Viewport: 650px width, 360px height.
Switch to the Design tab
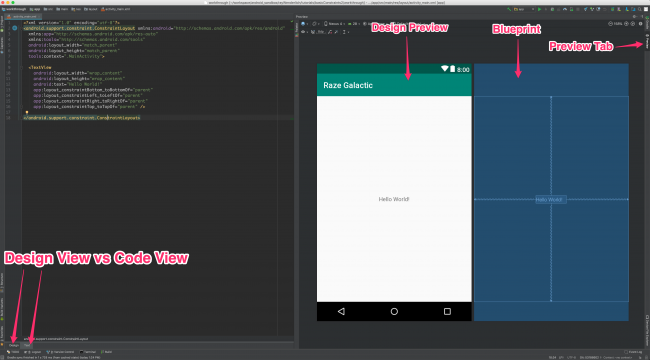pyautogui.click(x=14, y=345)
